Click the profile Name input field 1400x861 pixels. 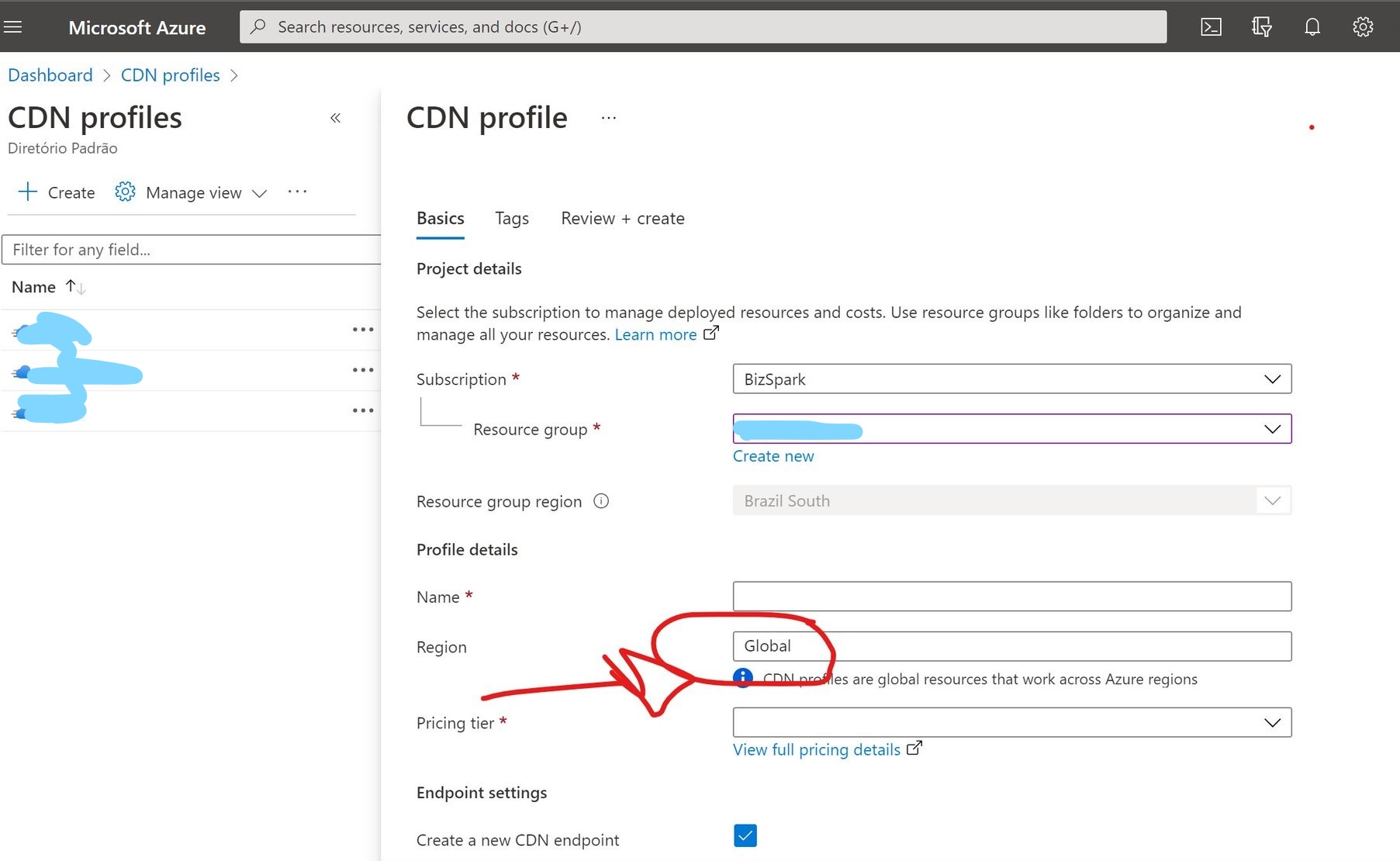click(x=1011, y=596)
